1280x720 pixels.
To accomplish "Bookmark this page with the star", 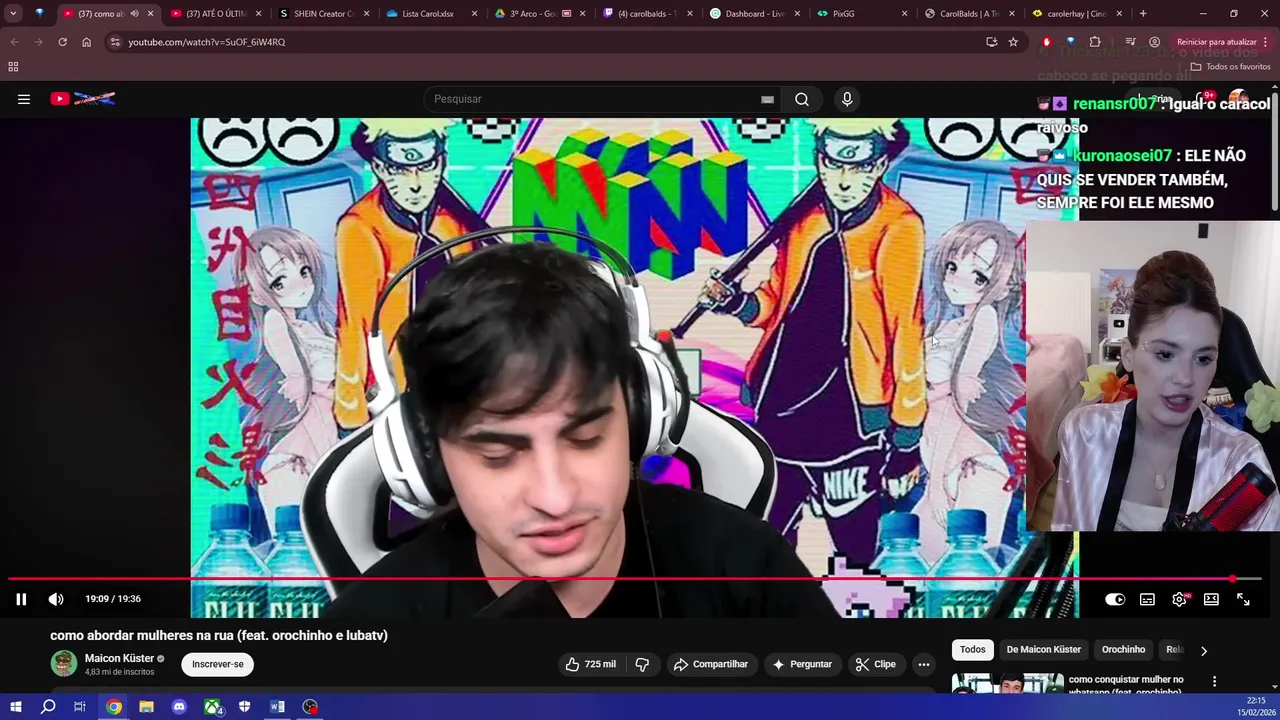I will 1013,42.
